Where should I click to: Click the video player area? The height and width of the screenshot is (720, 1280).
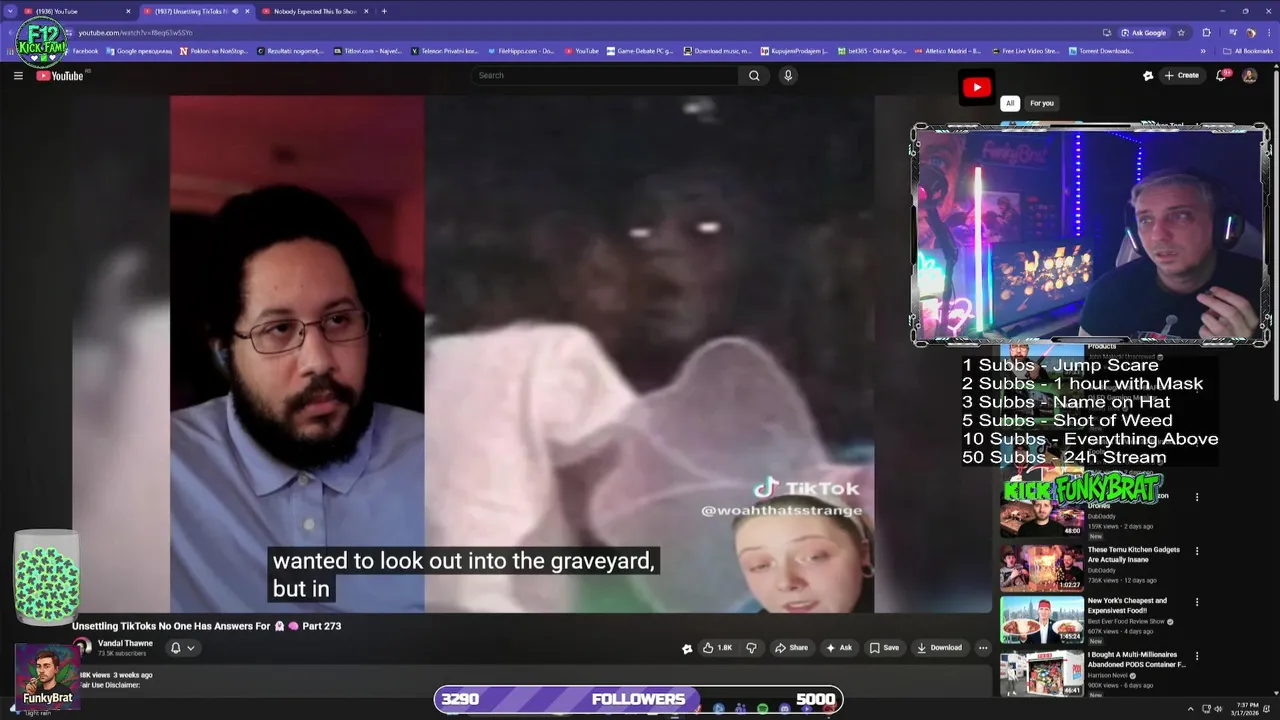tap(531, 354)
